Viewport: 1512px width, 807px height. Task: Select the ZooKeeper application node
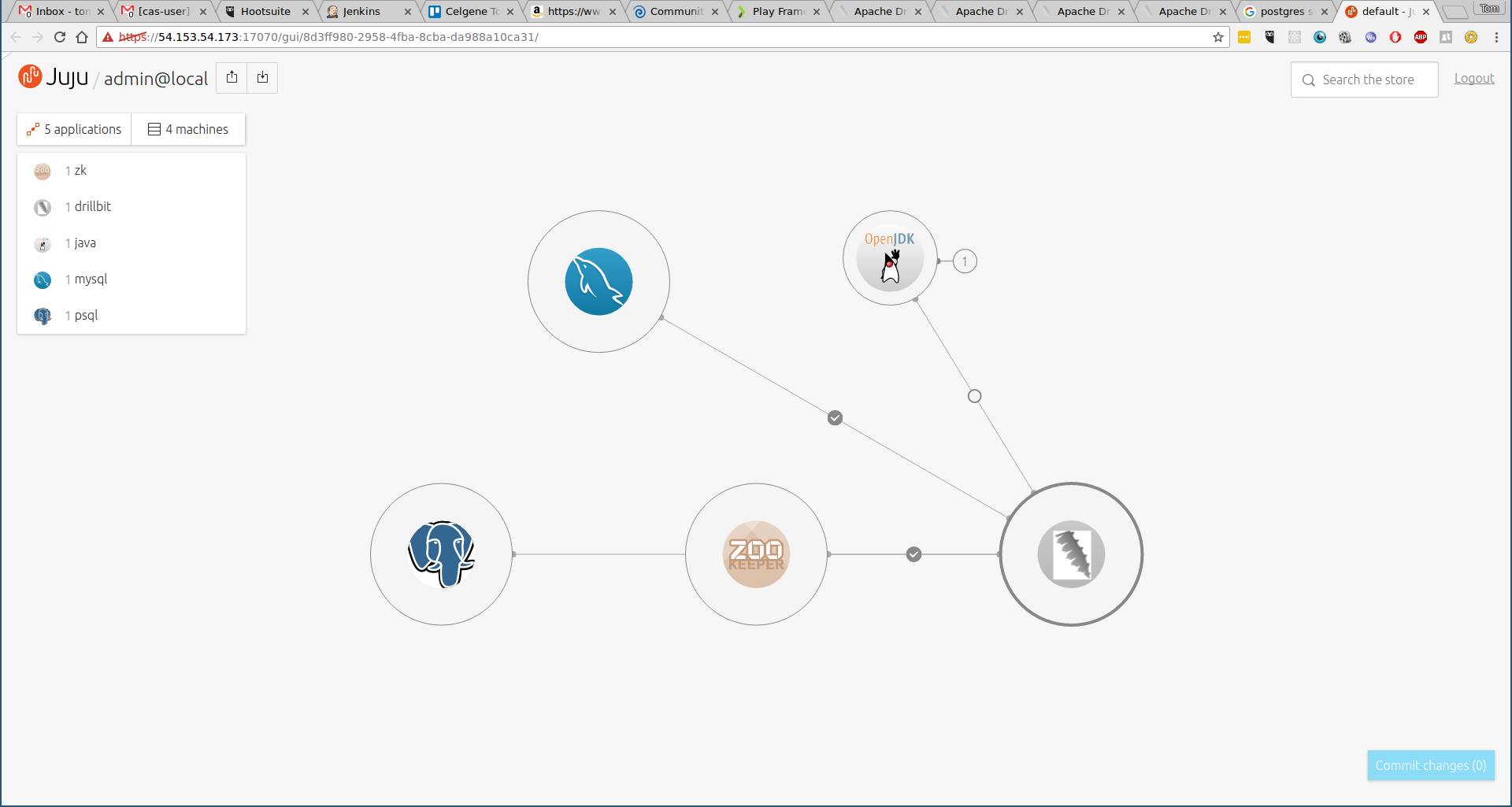point(756,554)
